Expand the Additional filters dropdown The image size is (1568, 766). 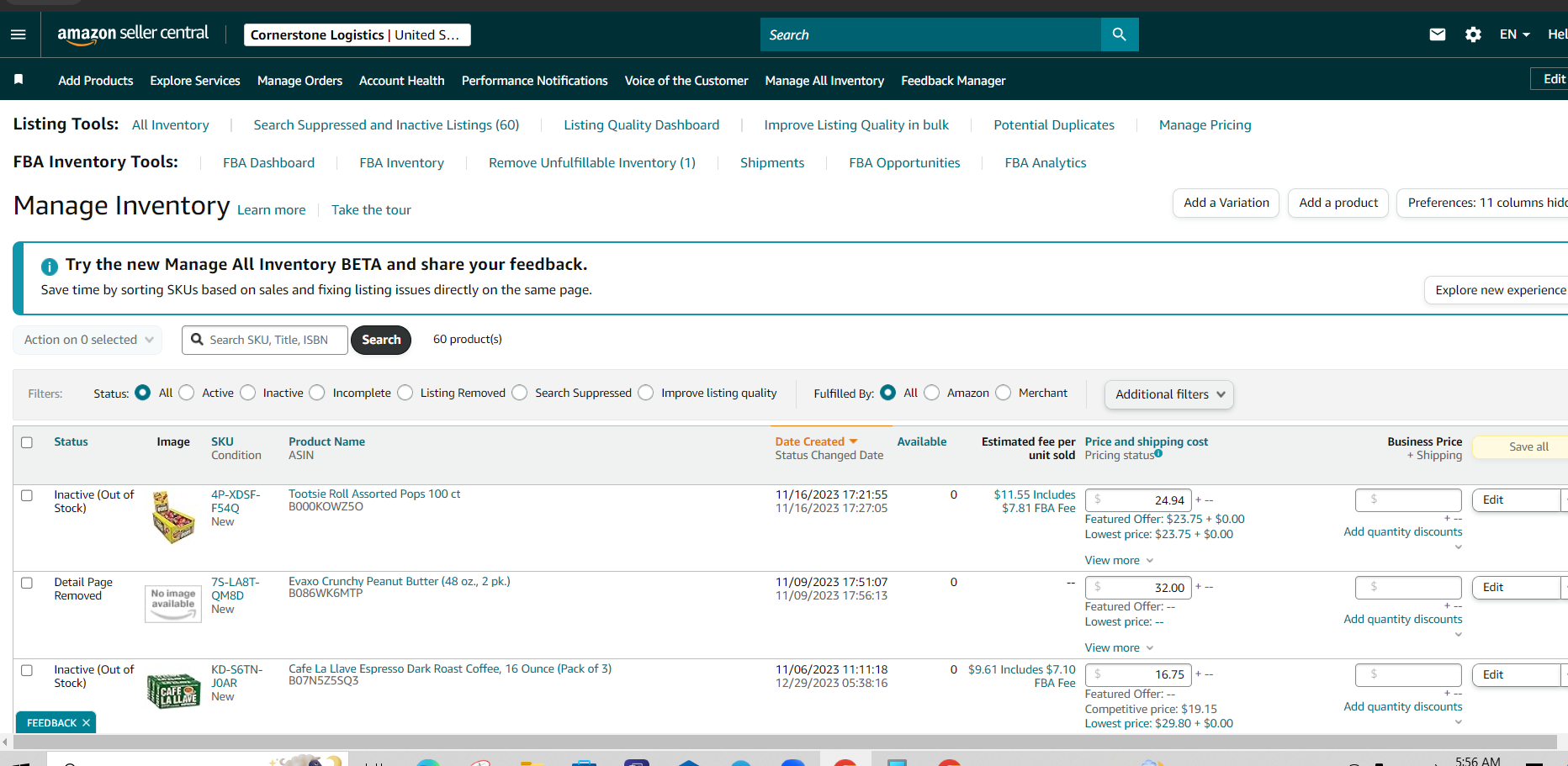1169,394
